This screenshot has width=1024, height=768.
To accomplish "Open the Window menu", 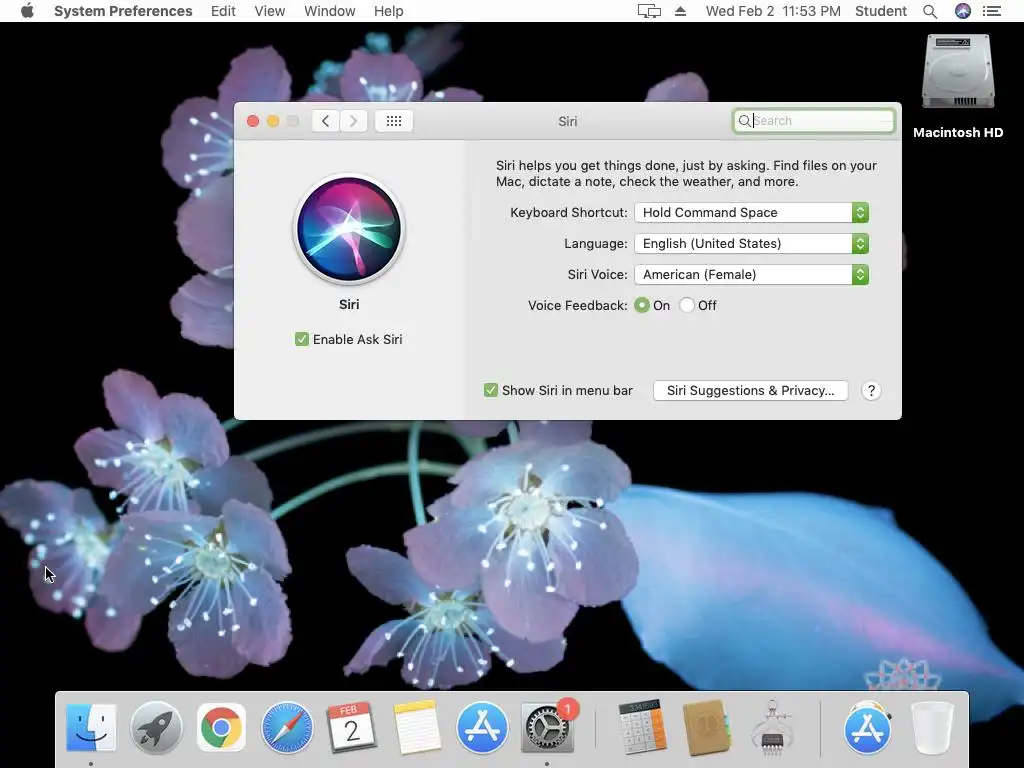I will pos(330,11).
